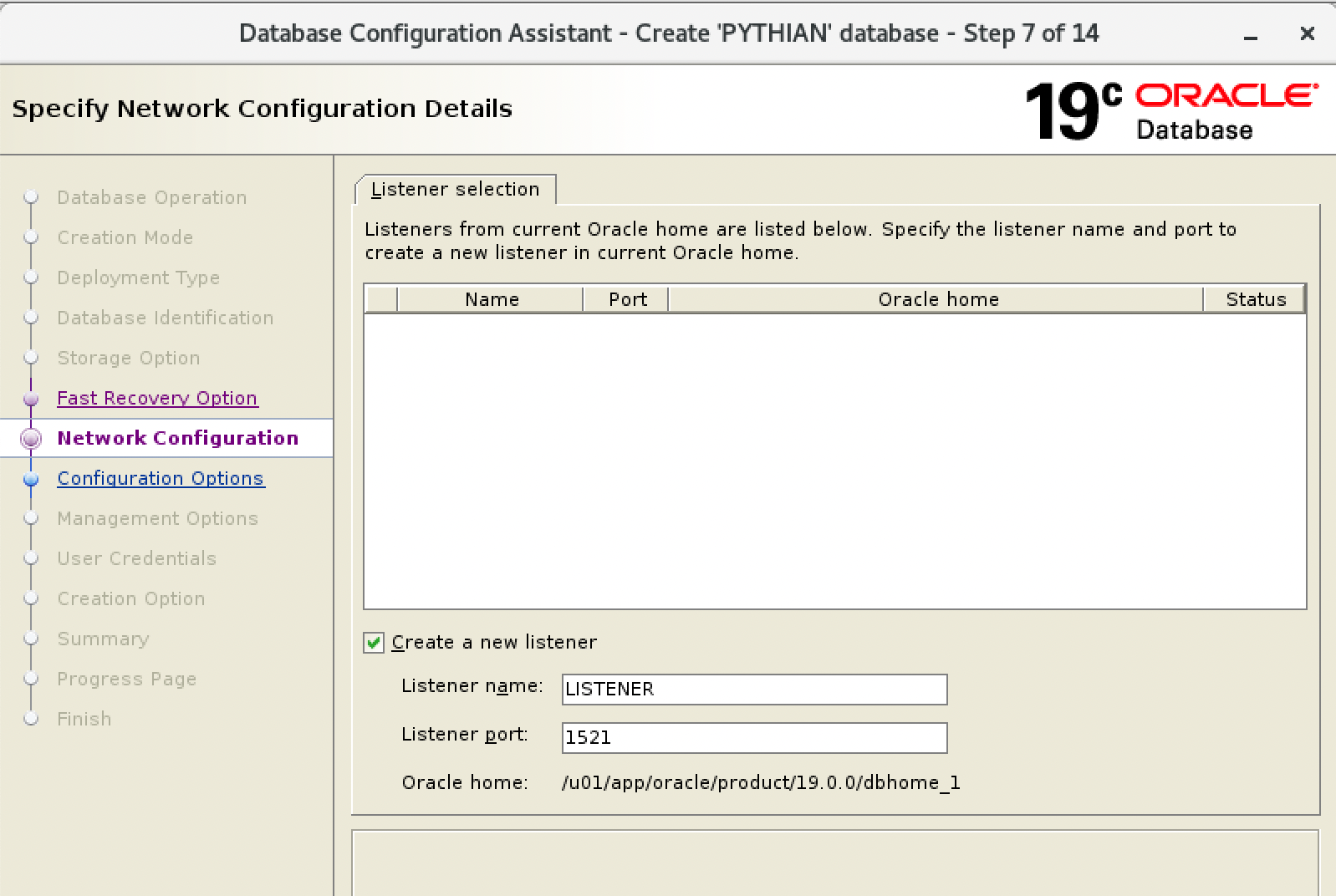Screen dimensions: 1336x896
Task: Click the User Credentials step
Action: pos(136,559)
